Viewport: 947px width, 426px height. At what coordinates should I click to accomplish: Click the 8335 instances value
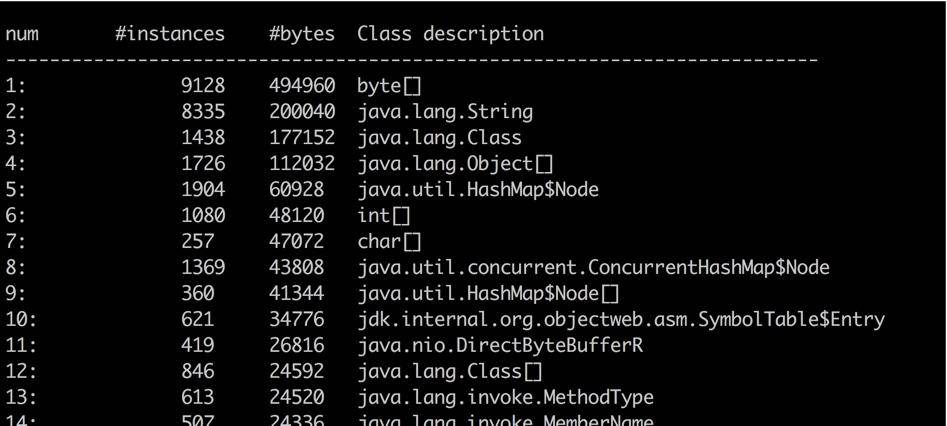(x=203, y=111)
